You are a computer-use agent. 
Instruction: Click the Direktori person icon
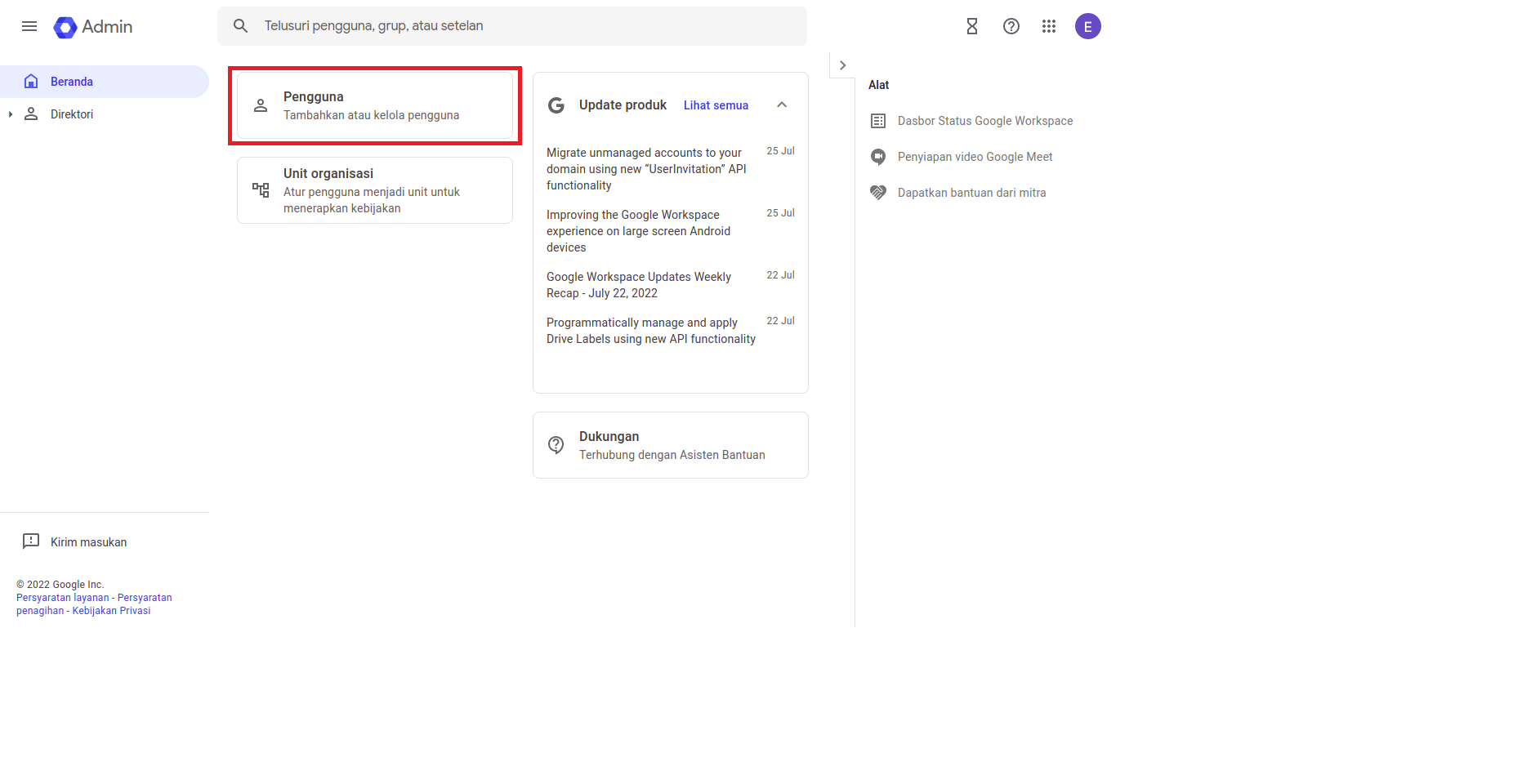point(31,114)
